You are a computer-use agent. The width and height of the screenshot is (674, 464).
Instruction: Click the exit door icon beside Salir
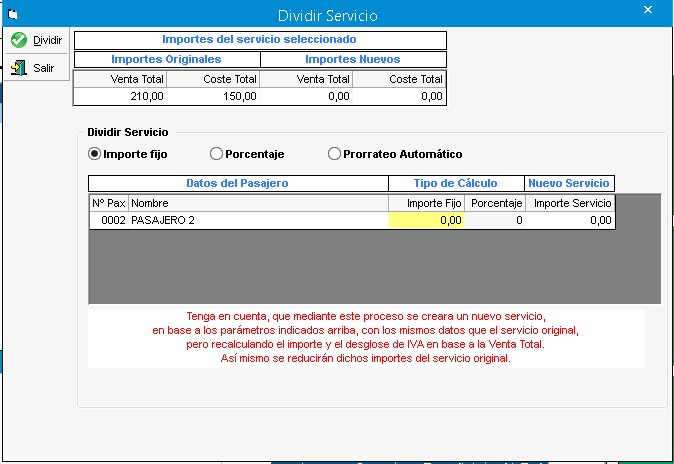(x=18, y=67)
